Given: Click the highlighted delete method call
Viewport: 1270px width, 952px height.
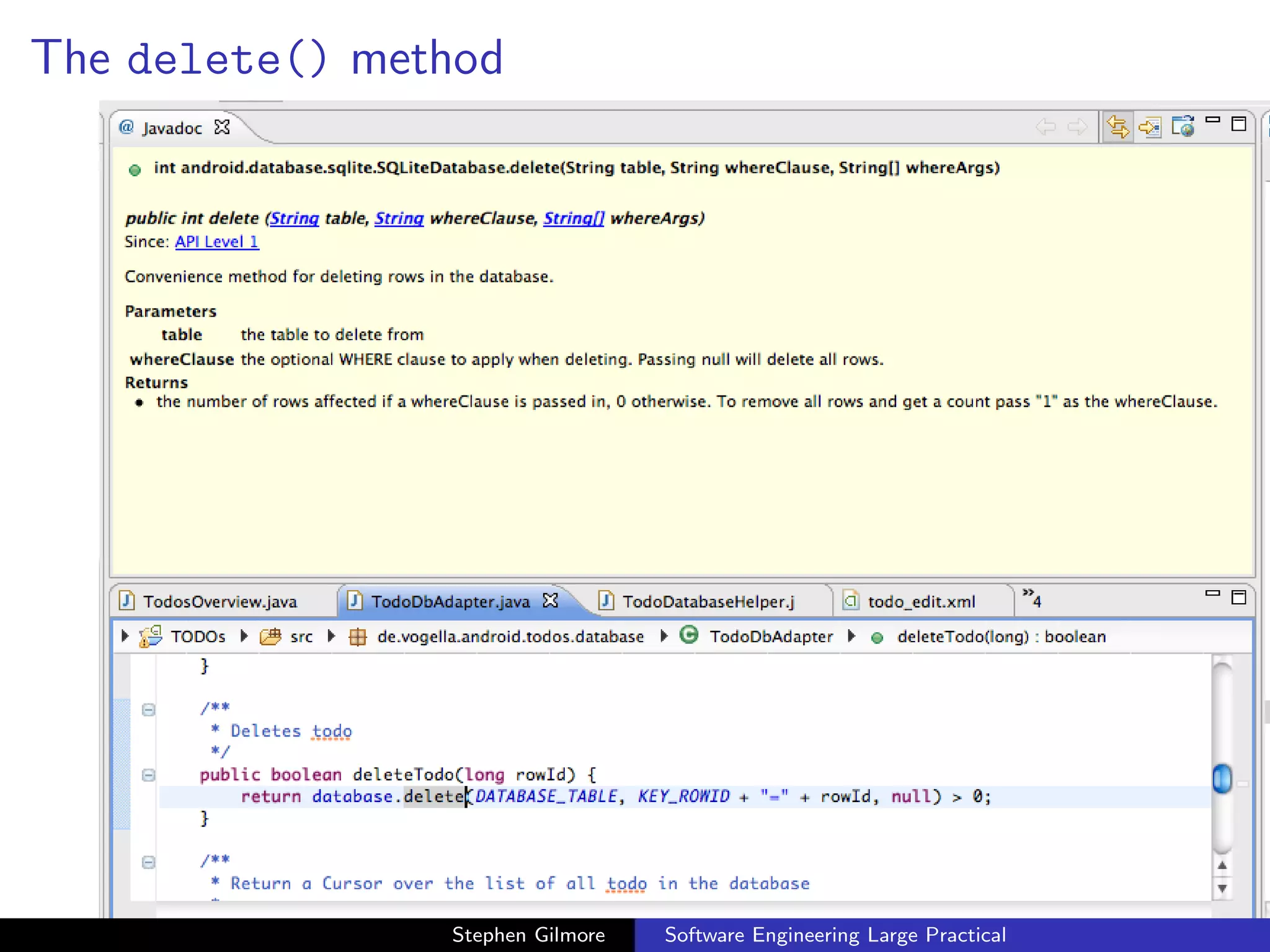Looking at the screenshot, I should pos(435,796).
